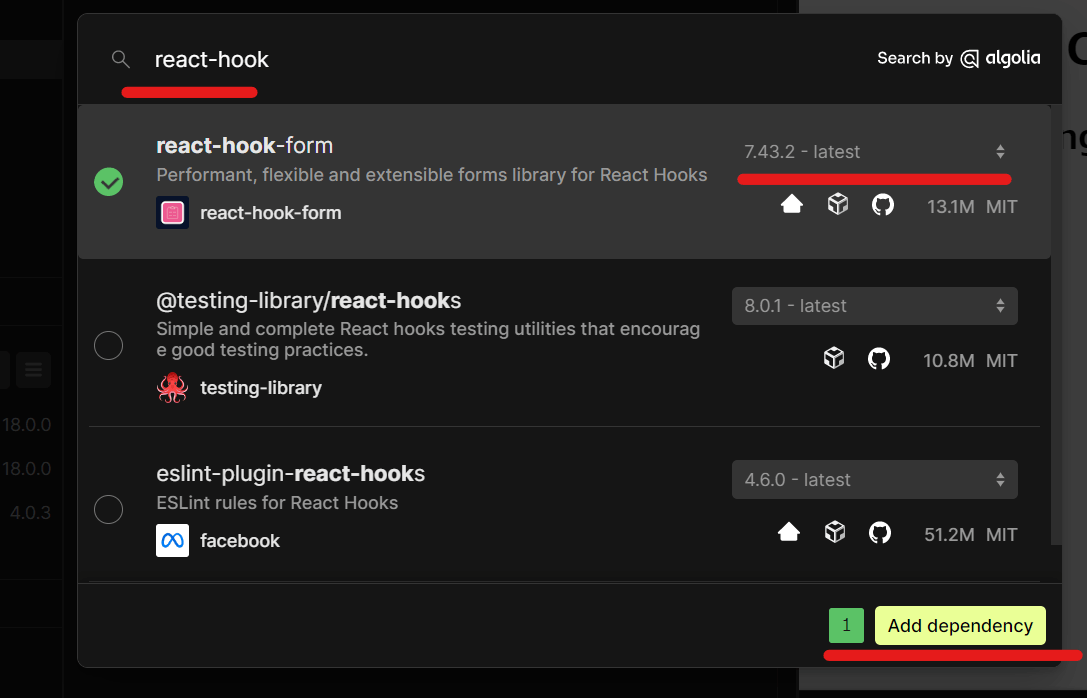Open testing-library GitHub icon

879,358
